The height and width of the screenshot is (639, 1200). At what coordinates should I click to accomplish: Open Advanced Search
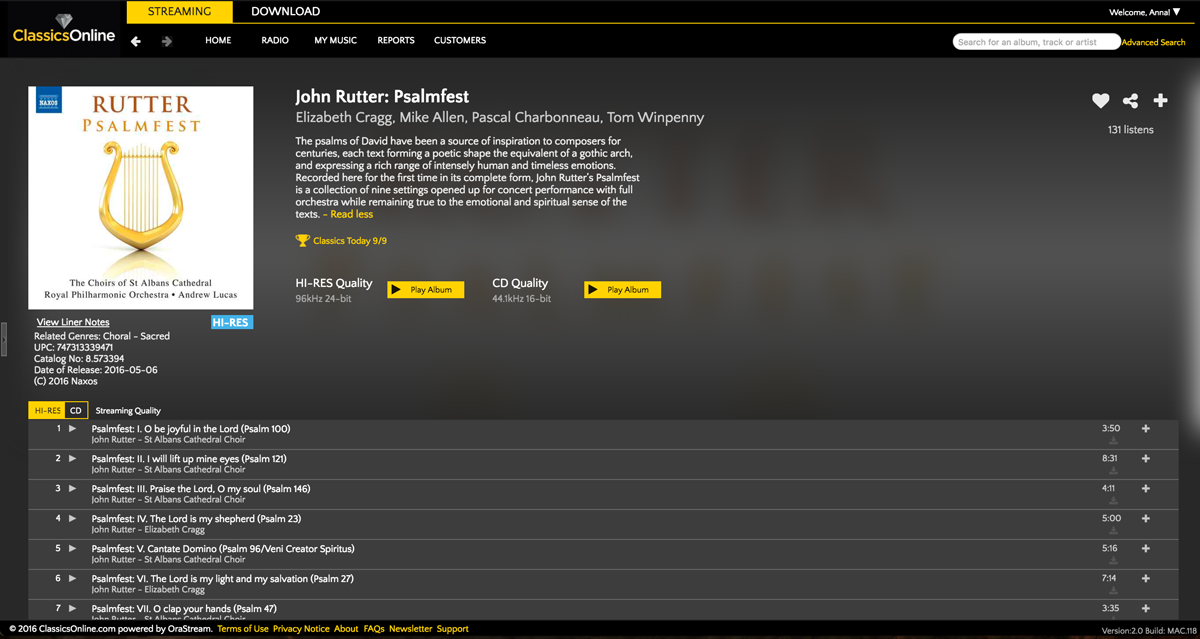coord(1153,42)
